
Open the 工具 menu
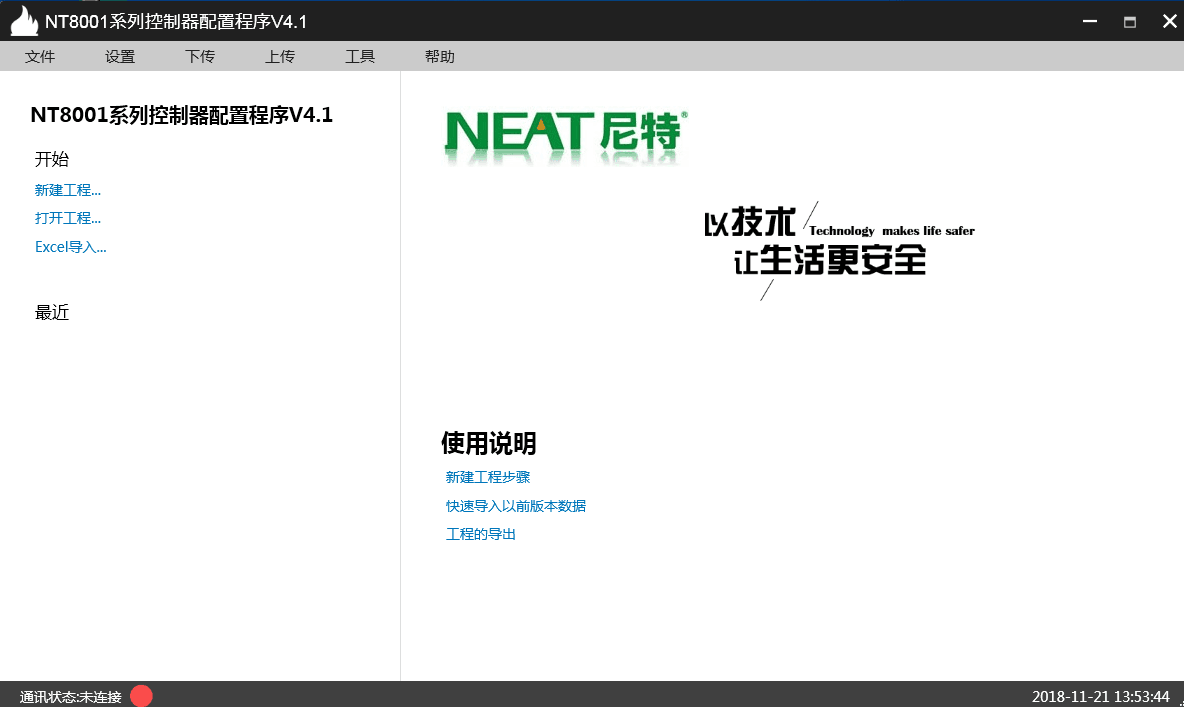pyautogui.click(x=360, y=57)
